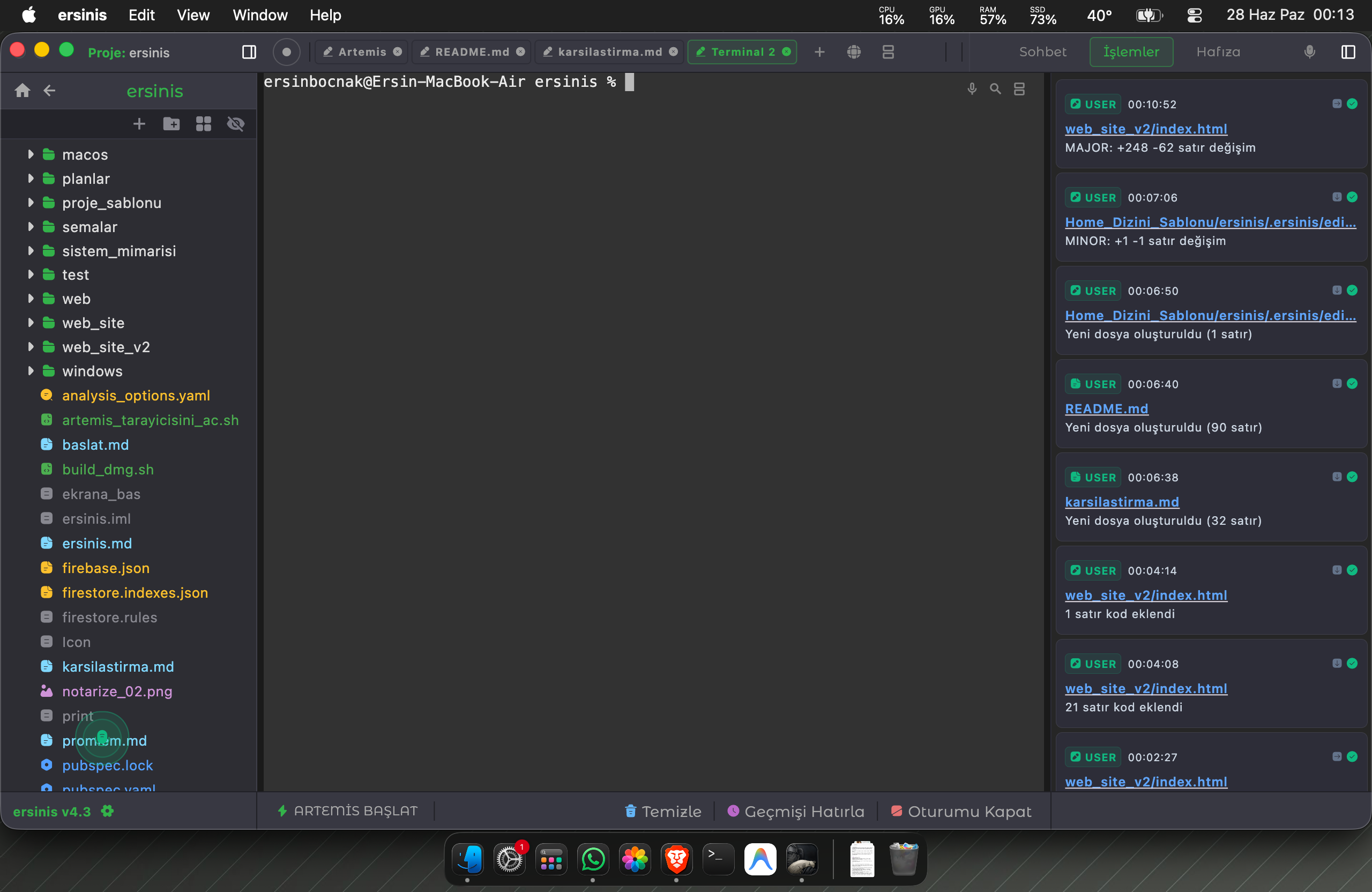Select the İşlemler panel tab
1372x892 pixels.
coord(1131,52)
